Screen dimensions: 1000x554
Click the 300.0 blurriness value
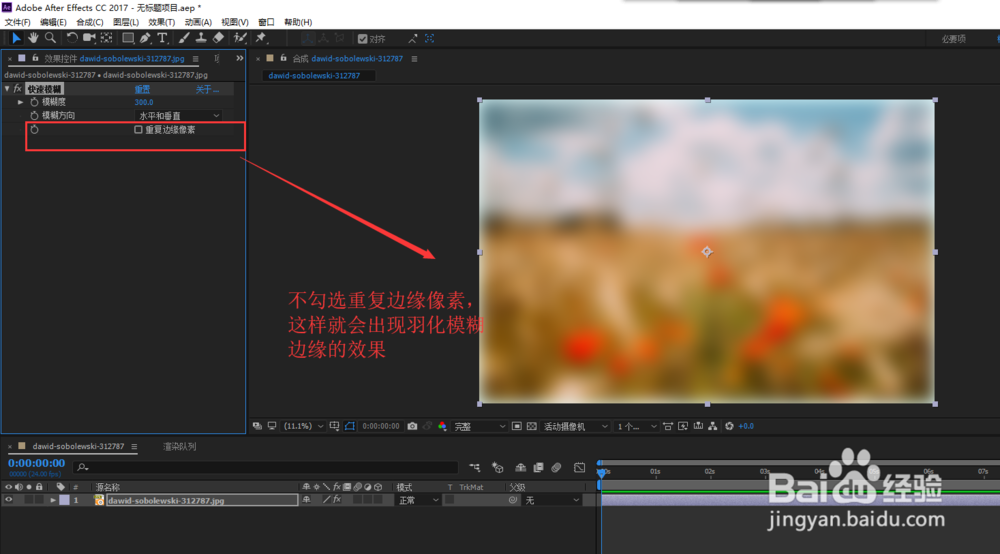143,102
